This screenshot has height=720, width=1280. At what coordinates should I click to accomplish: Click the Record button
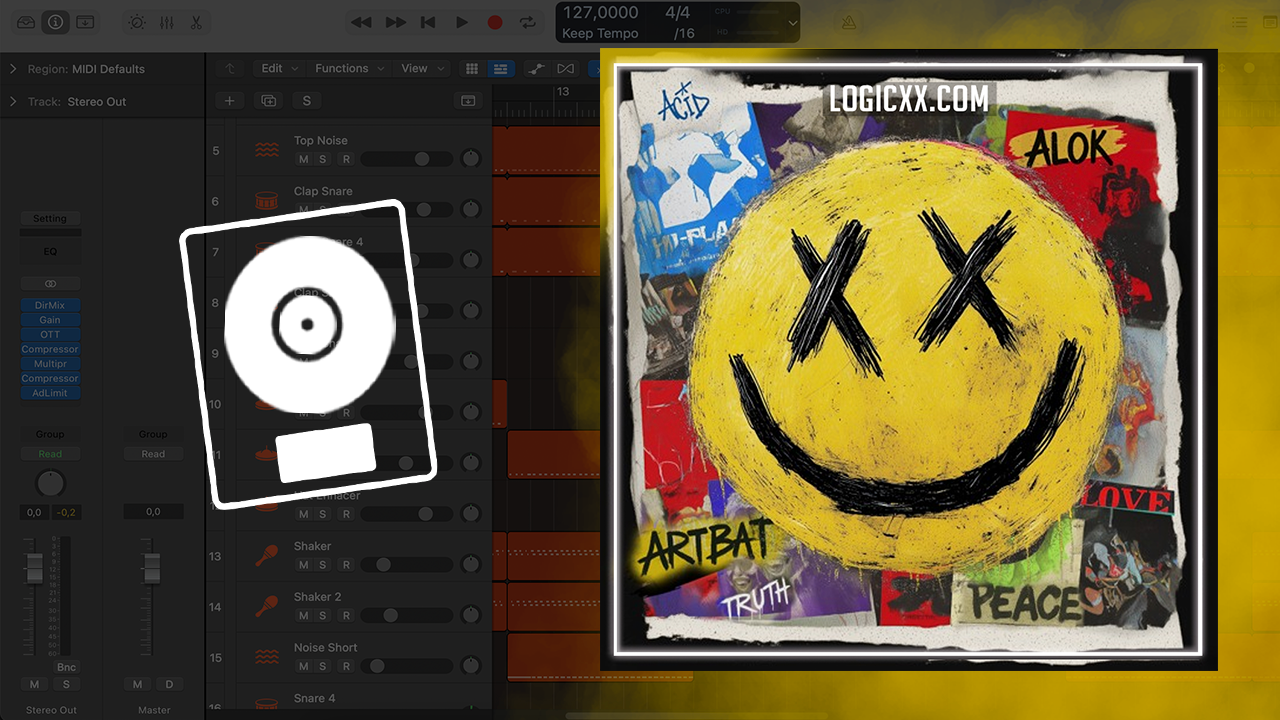pos(494,22)
